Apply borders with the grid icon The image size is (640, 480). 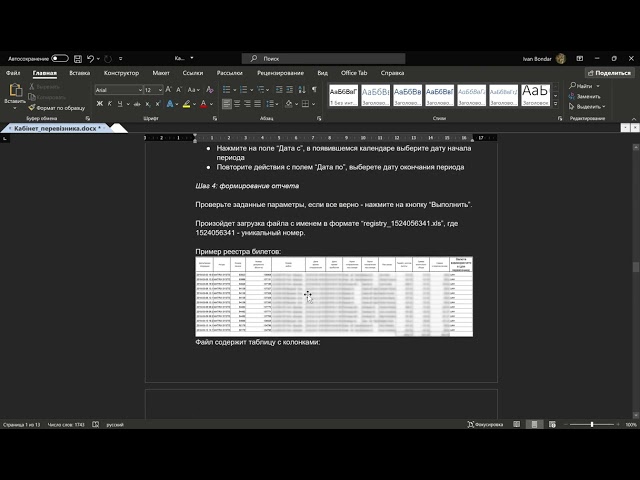tap(305, 104)
